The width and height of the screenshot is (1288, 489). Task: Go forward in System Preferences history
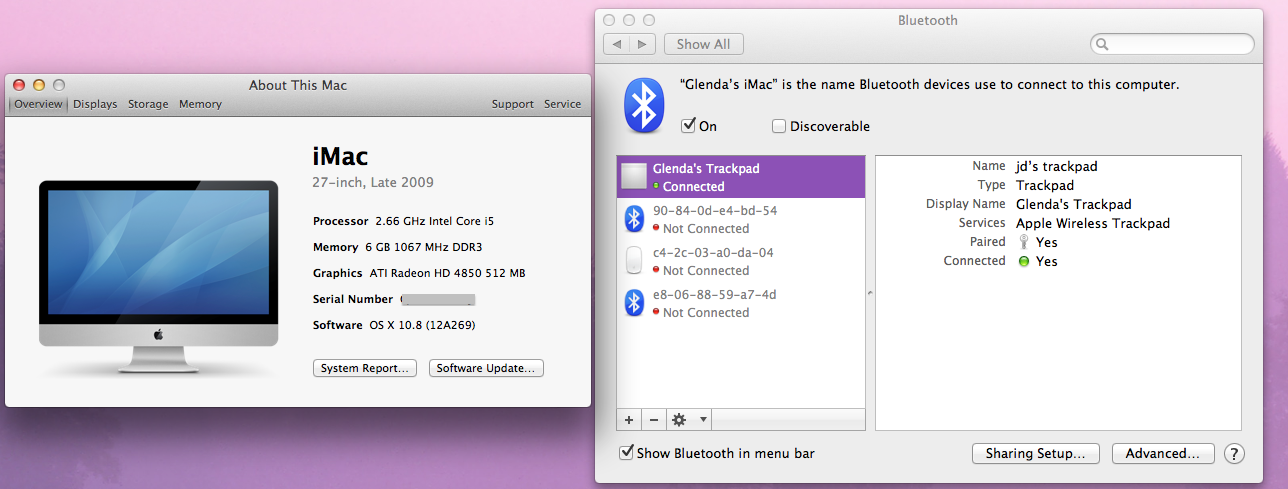coord(643,44)
